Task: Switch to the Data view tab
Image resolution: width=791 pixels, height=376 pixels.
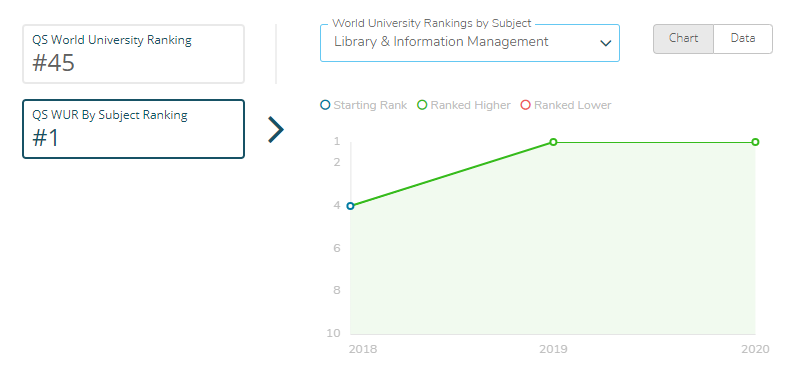Action: click(743, 39)
